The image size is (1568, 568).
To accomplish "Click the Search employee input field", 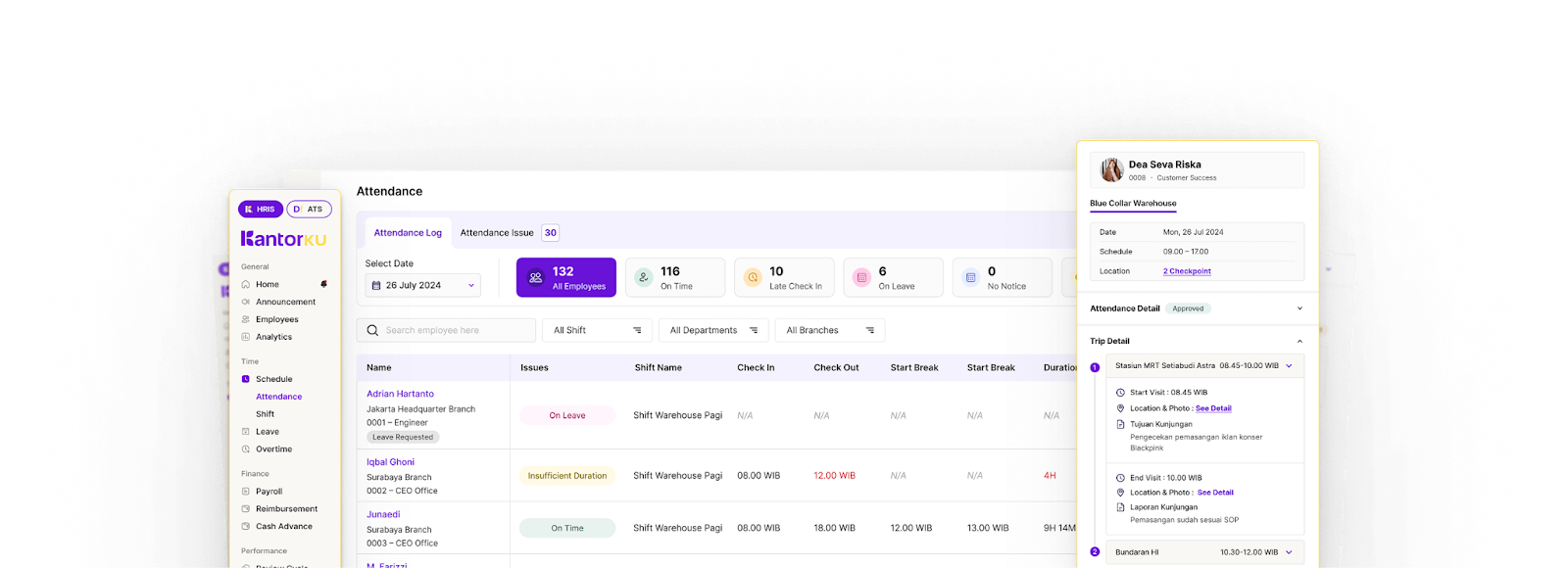I will [x=455, y=331].
